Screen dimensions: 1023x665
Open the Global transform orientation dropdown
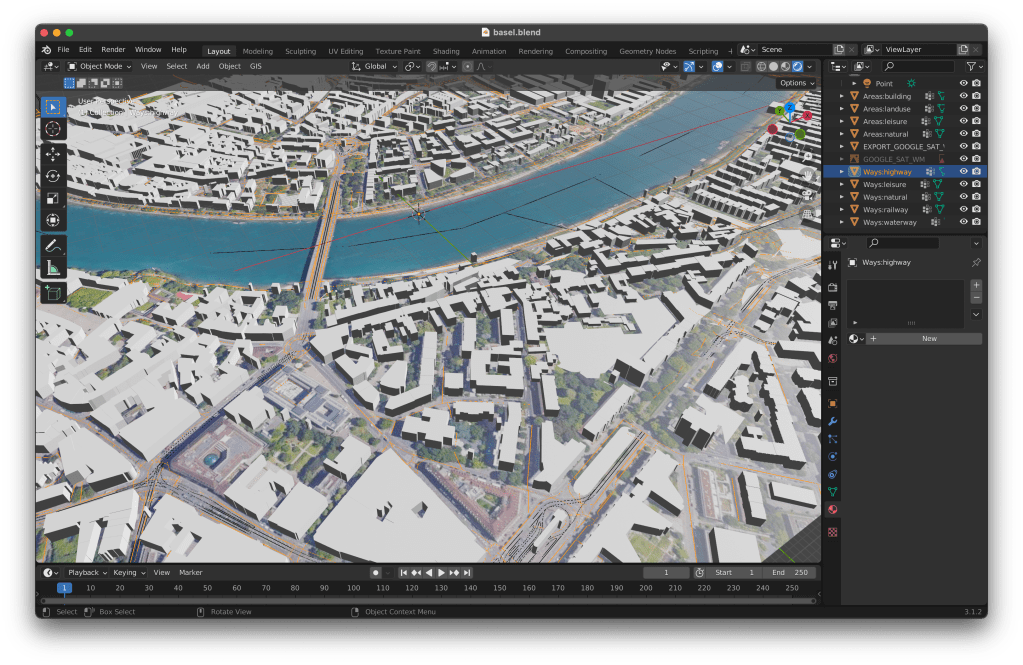374,66
